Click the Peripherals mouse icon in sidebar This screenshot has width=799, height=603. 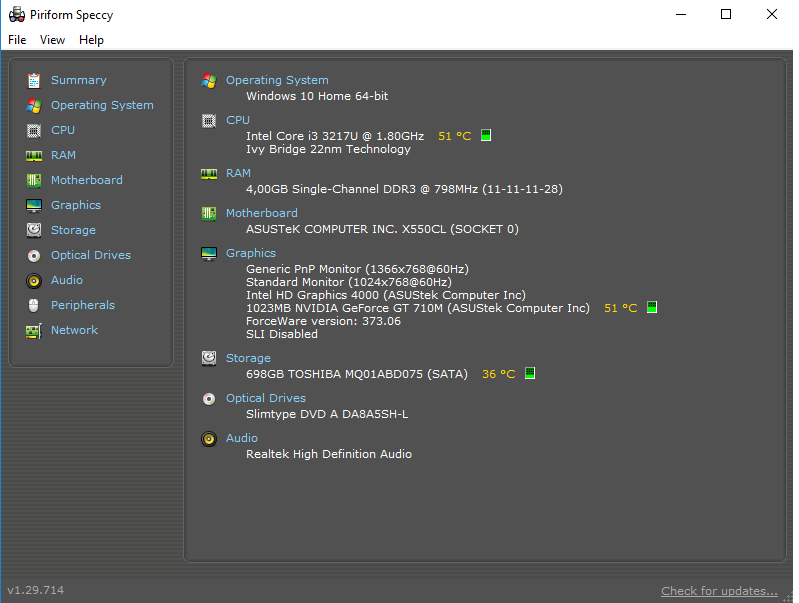pos(34,305)
